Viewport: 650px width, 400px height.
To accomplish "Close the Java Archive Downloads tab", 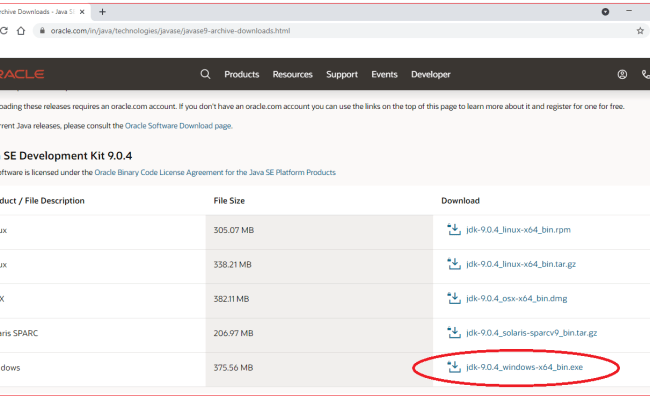I will (x=82, y=12).
